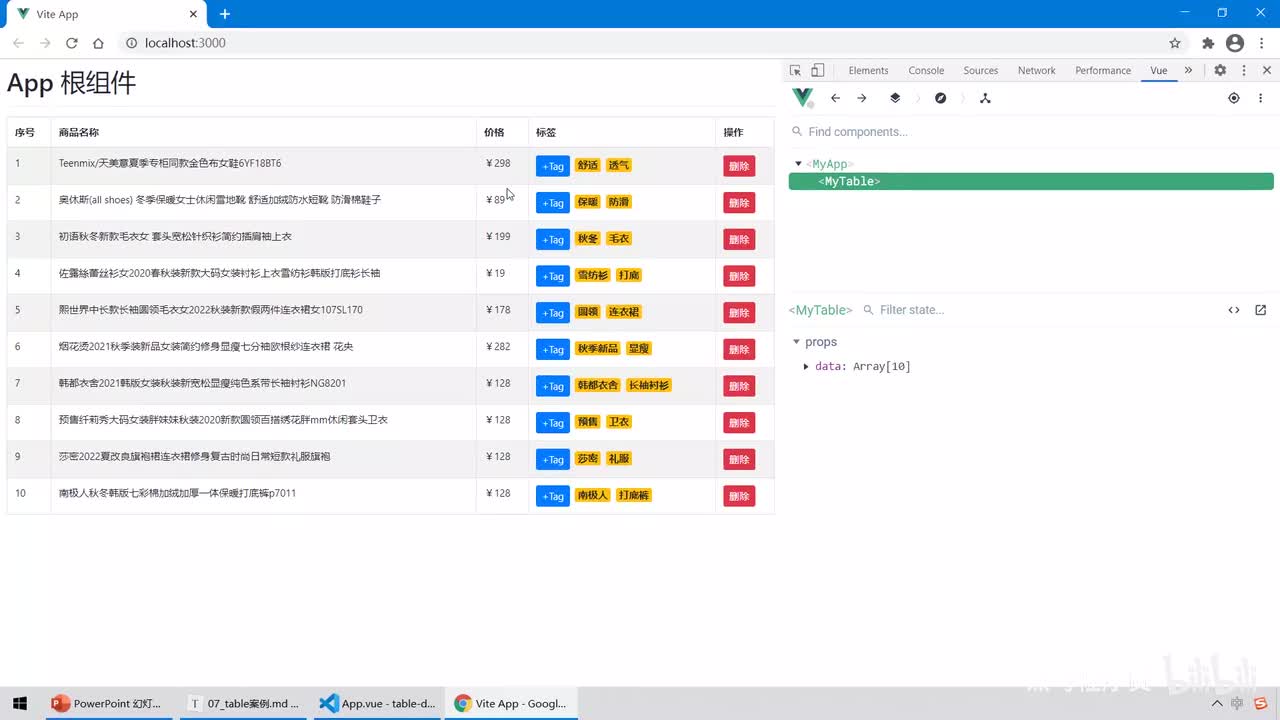
Task: Close the Vite App tab
Action: coord(193,14)
